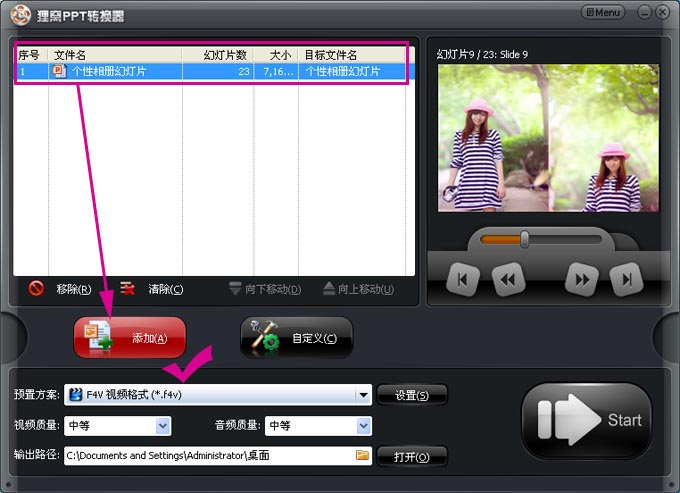Open the Customize (自定义) button
This screenshot has width=680, height=493.
coord(297,337)
